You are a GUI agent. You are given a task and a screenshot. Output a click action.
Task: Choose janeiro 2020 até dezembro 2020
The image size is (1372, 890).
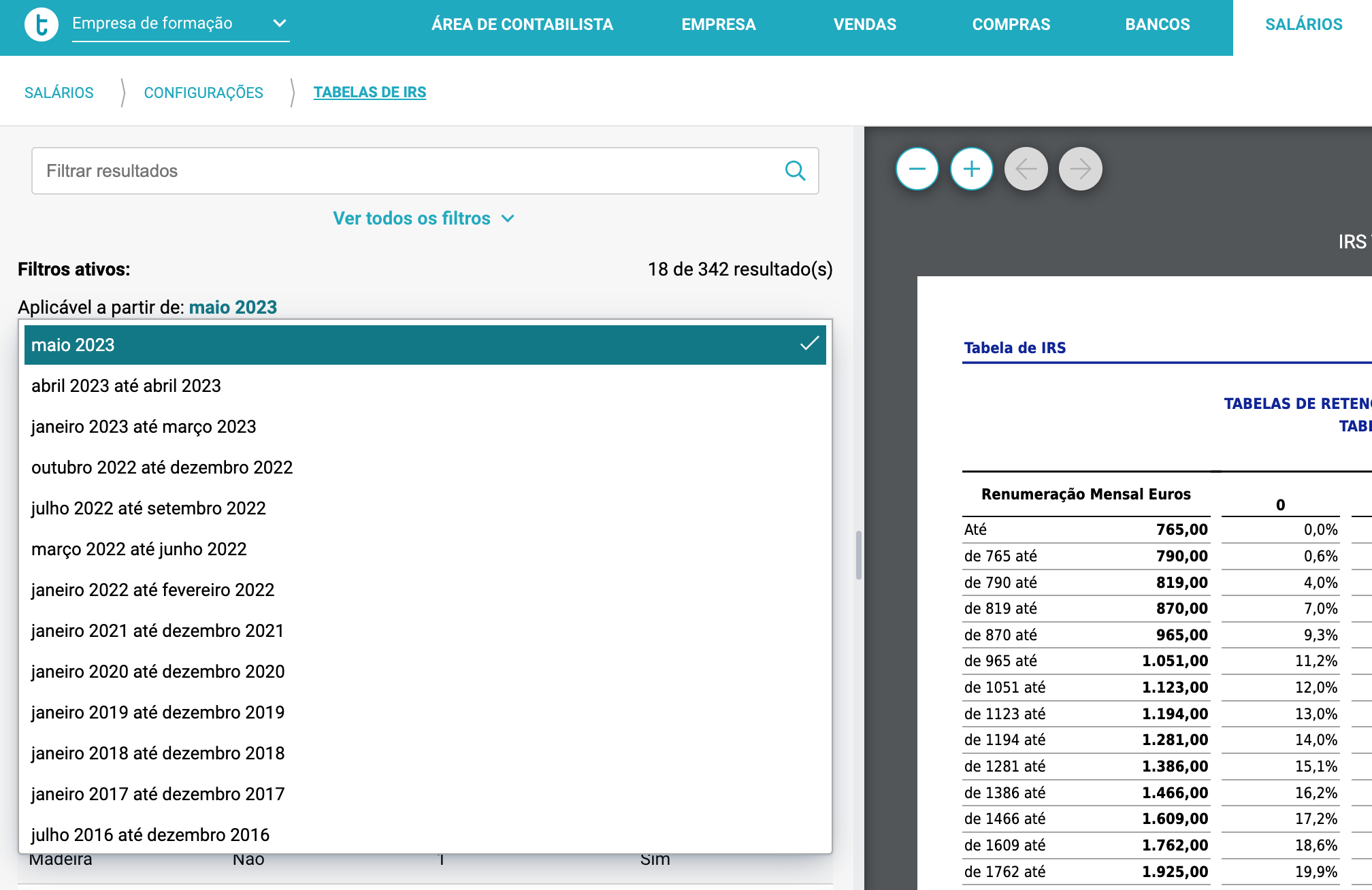click(425, 672)
